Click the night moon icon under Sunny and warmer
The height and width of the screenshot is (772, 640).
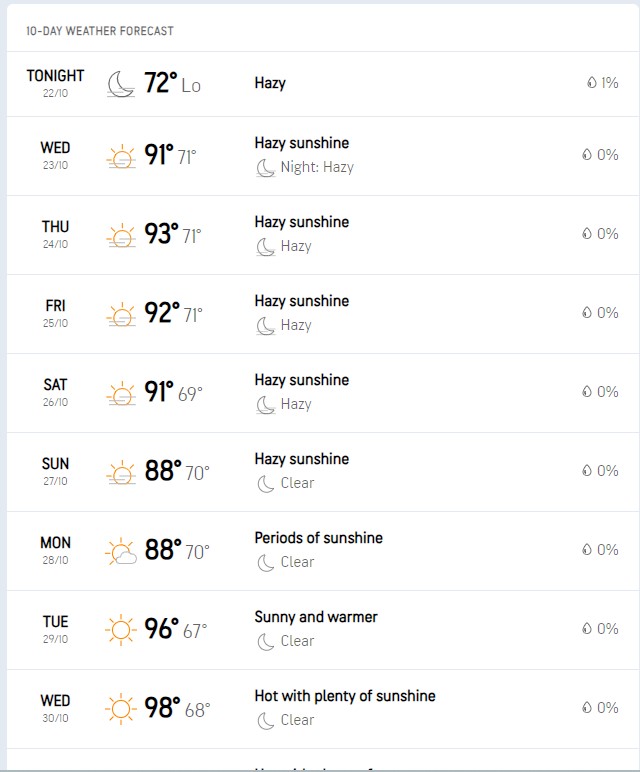266,641
